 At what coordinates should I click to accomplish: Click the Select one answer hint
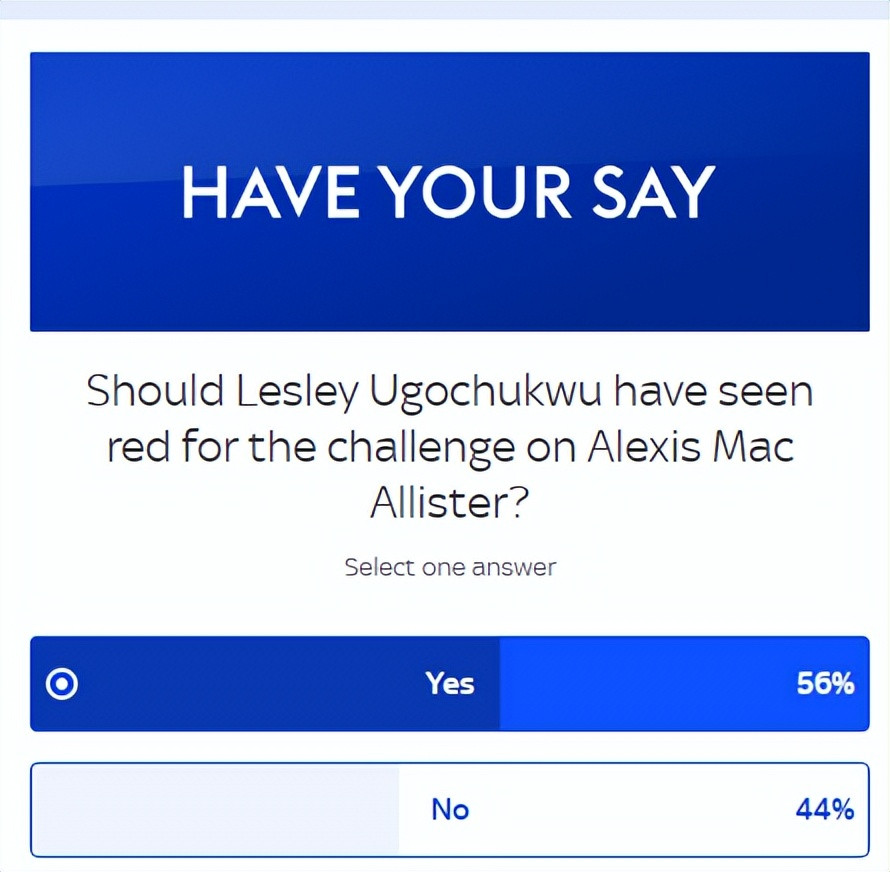tap(450, 567)
